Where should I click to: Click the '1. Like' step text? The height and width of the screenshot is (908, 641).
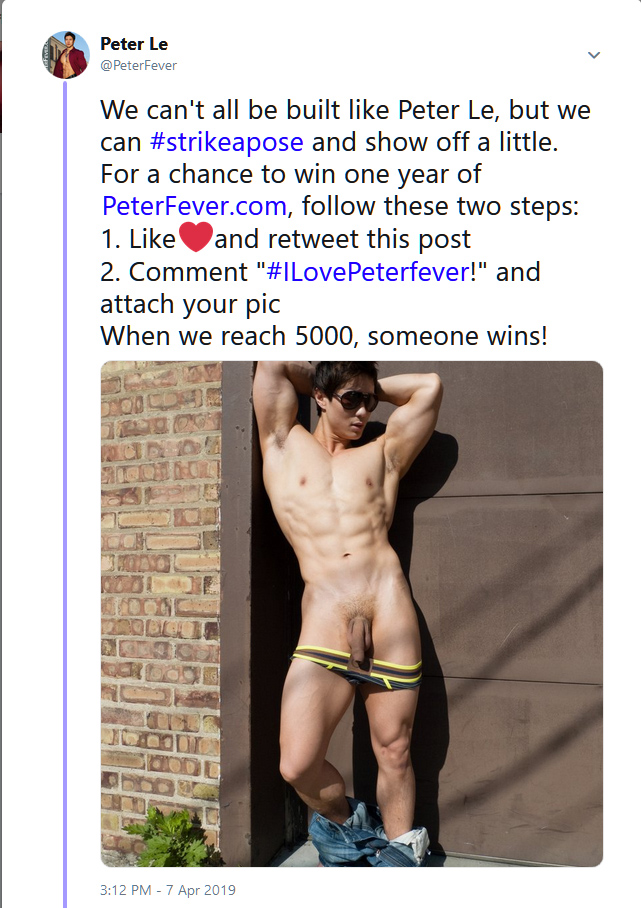tap(138, 239)
